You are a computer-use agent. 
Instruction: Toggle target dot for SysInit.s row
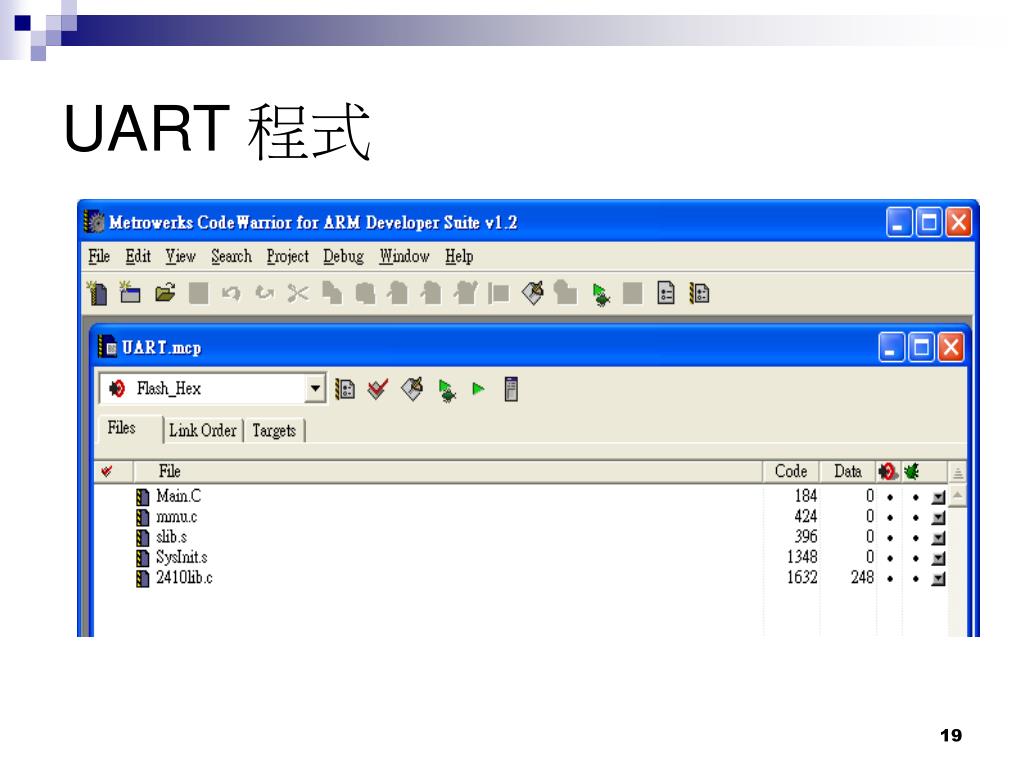pos(890,558)
